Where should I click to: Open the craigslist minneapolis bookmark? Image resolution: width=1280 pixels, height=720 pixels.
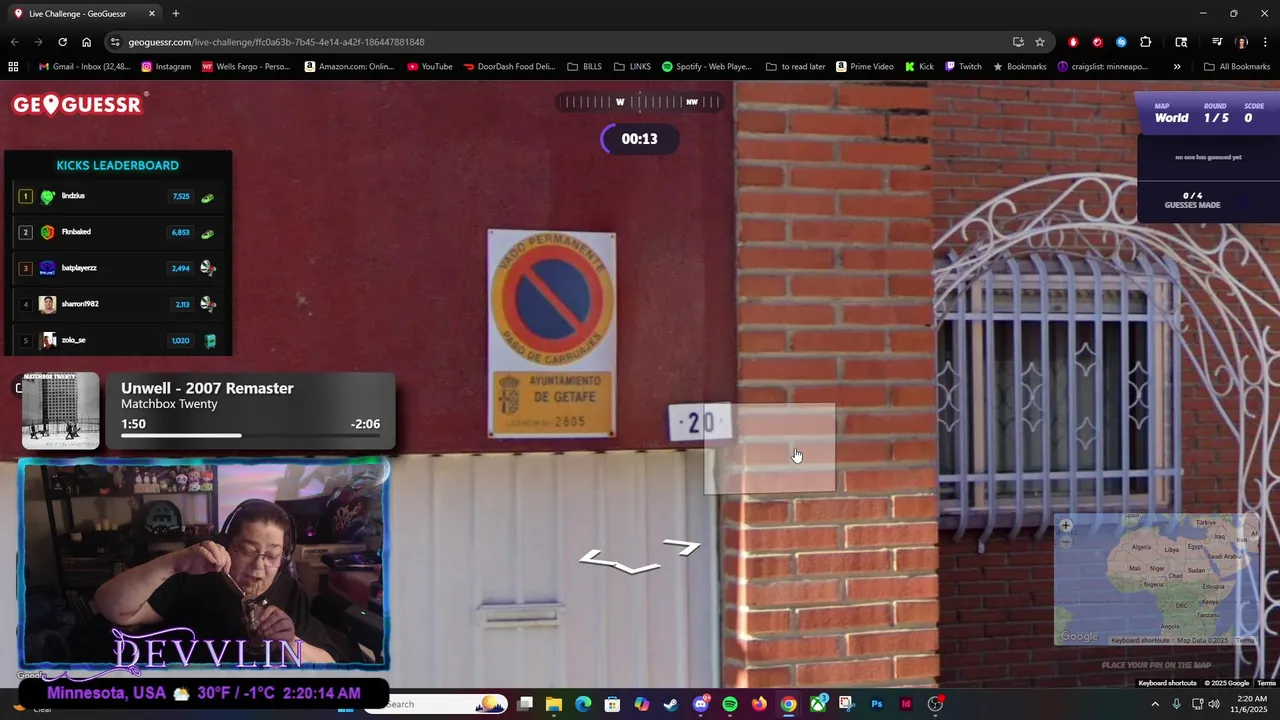click(1103, 67)
